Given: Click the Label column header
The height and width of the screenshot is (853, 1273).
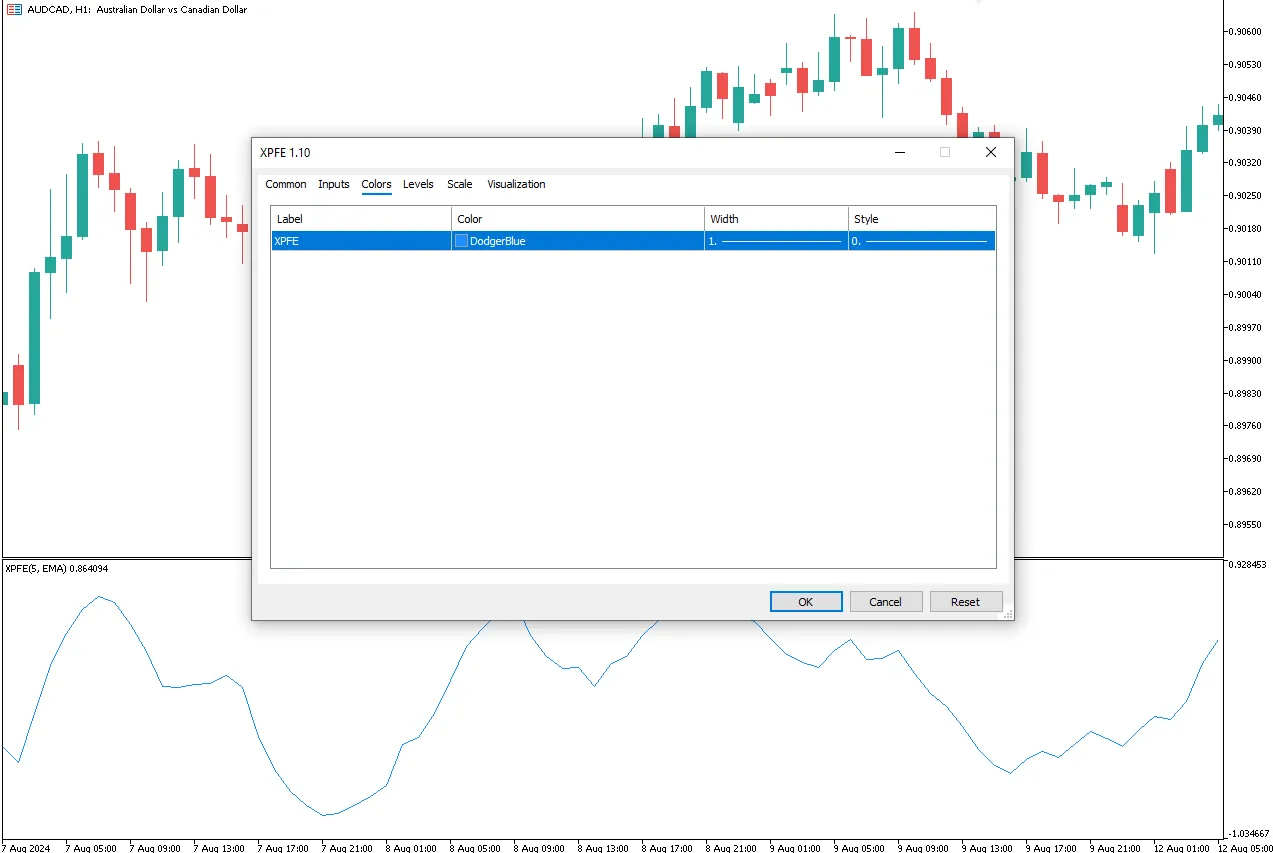Looking at the screenshot, I should tap(361, 219).
